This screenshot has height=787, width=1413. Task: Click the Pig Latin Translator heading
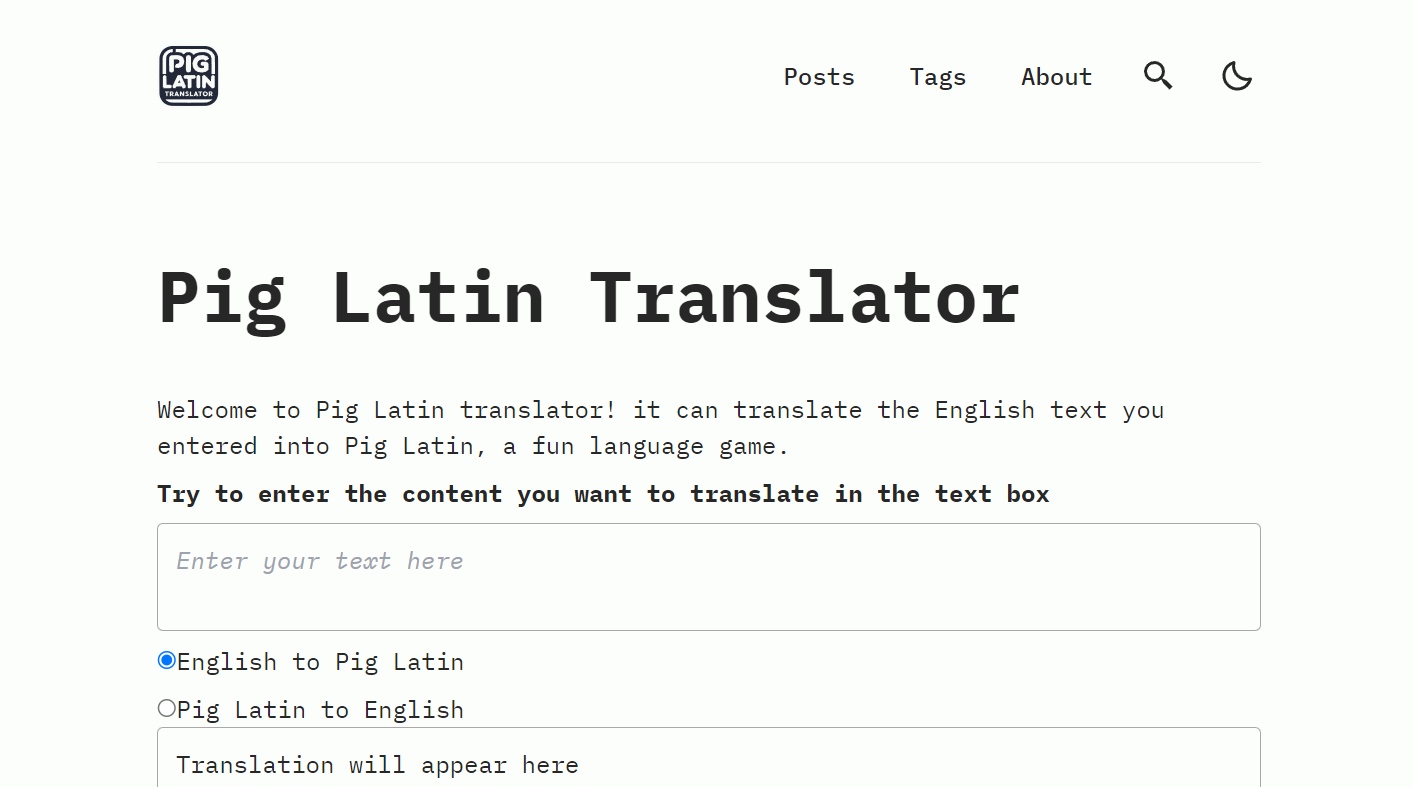point(588,298)
